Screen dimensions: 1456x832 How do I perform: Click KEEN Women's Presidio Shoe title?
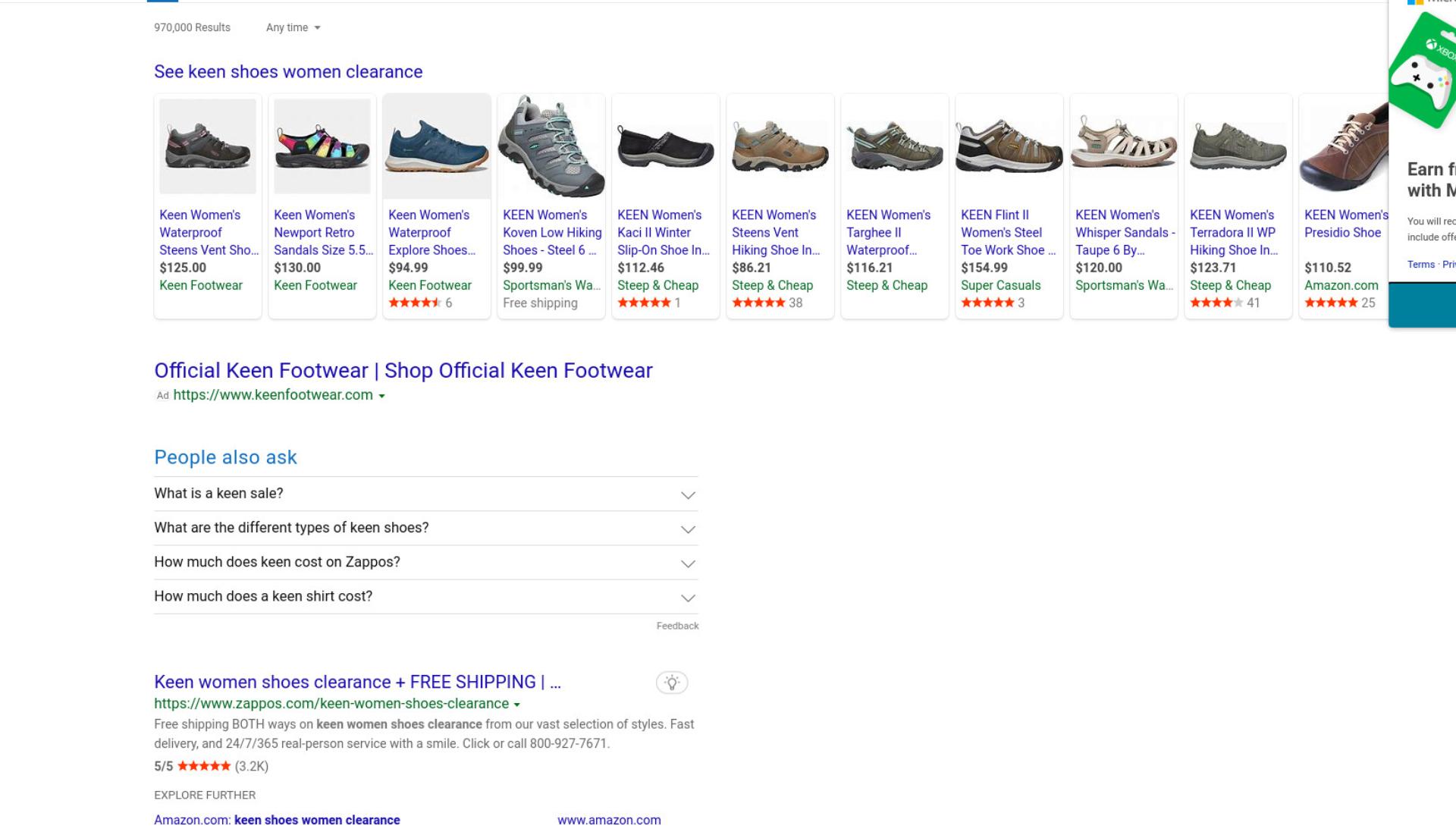pos(1346,224)
